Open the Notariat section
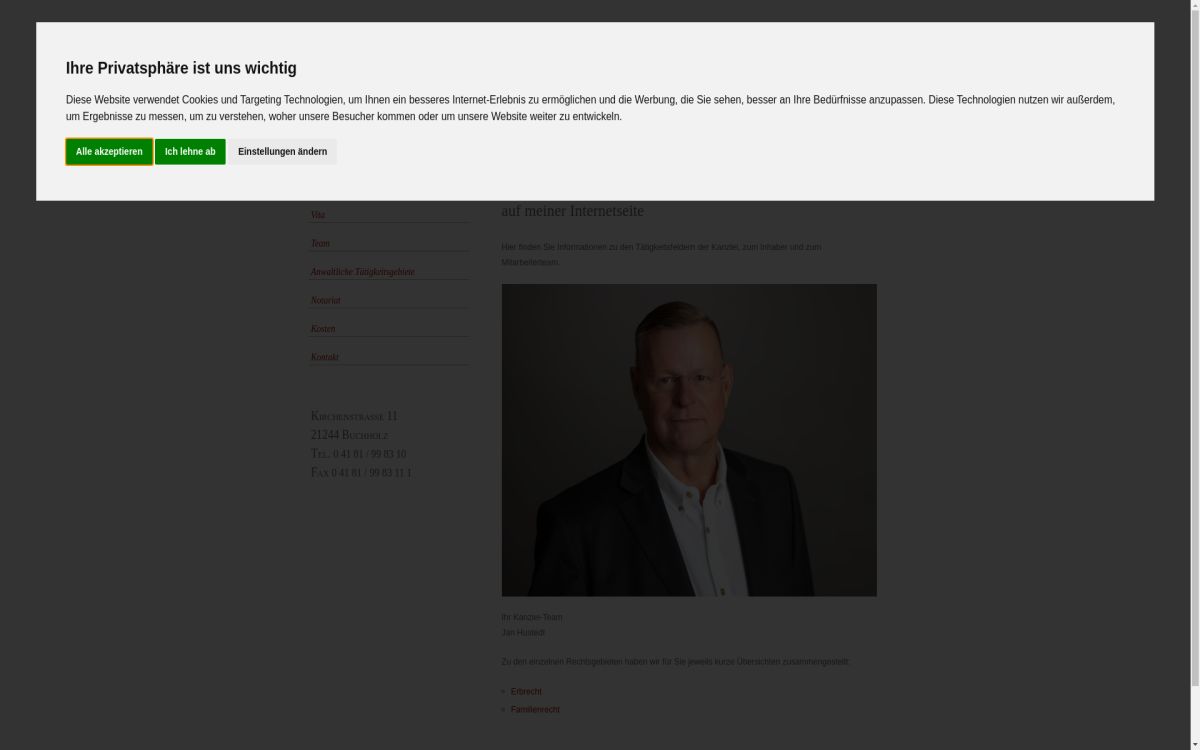Screen dimensions: 1200x750 pos(325,300)
